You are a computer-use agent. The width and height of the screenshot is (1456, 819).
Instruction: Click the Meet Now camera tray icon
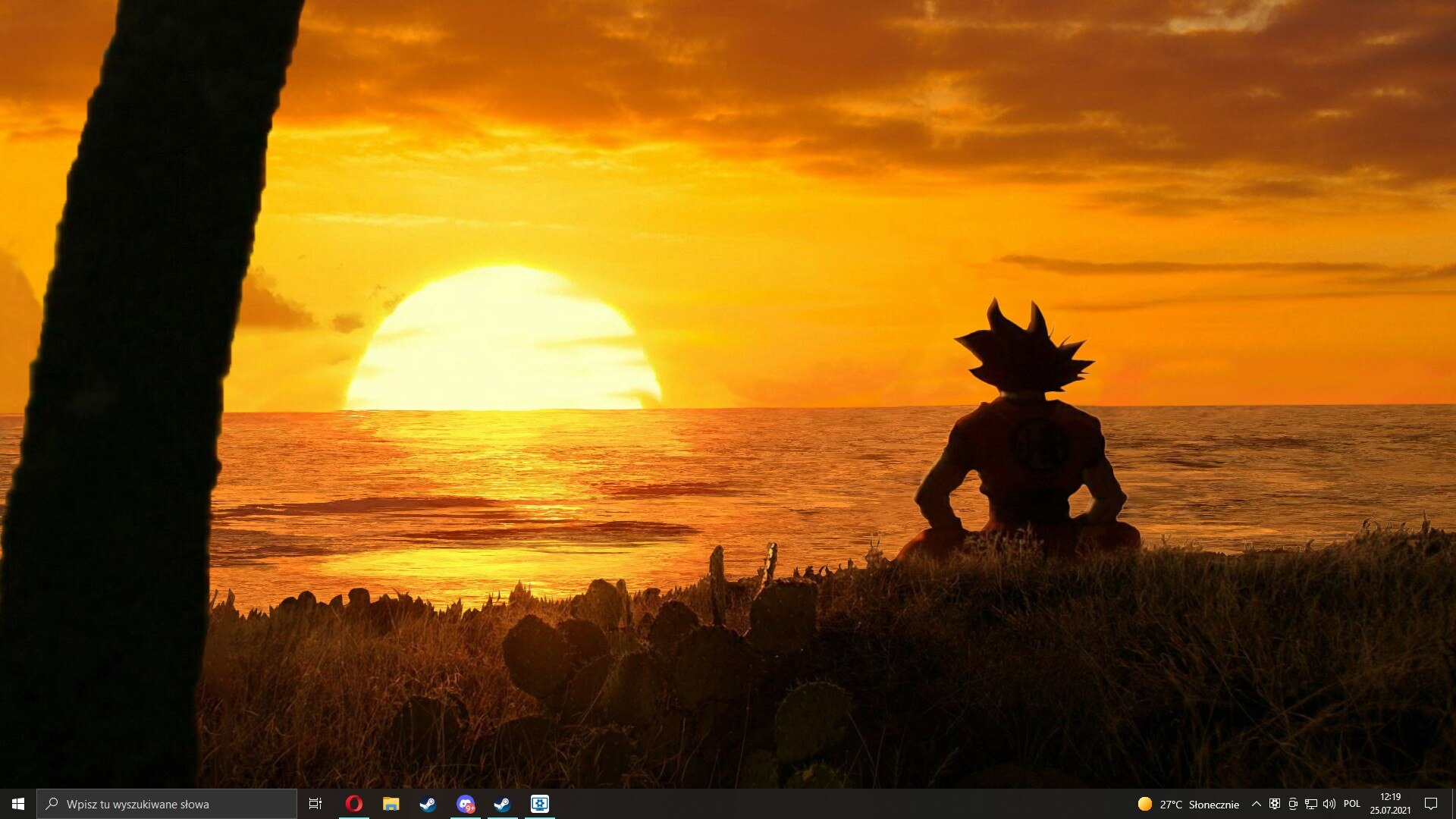click(1293, 804)
